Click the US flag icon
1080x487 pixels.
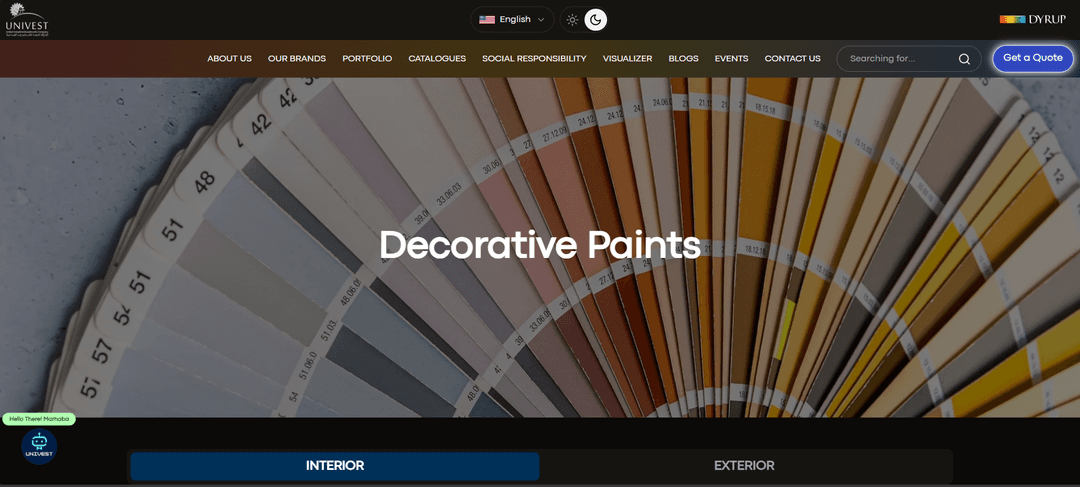(487, 19)
